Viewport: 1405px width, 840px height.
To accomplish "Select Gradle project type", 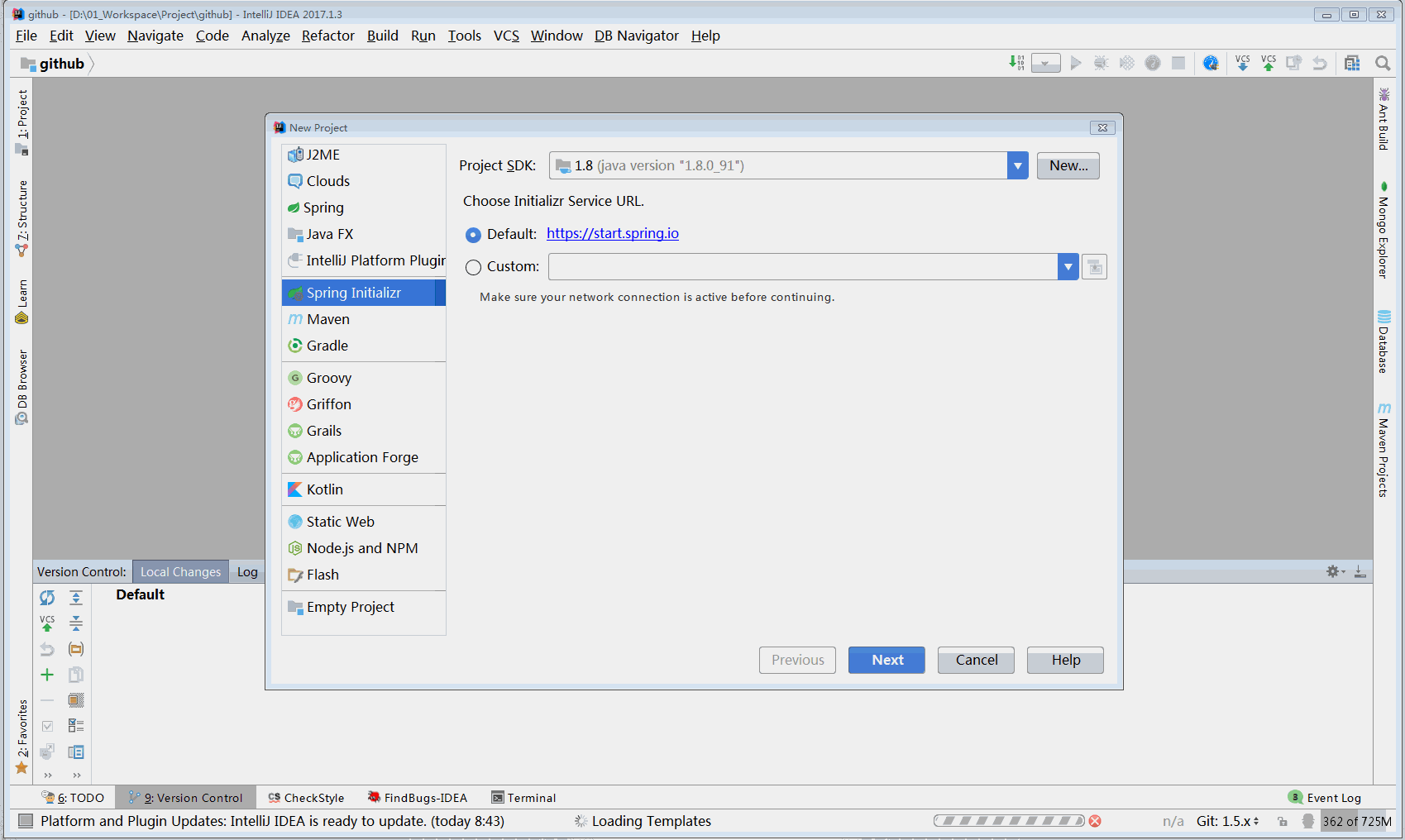I will tap(364, 346).
